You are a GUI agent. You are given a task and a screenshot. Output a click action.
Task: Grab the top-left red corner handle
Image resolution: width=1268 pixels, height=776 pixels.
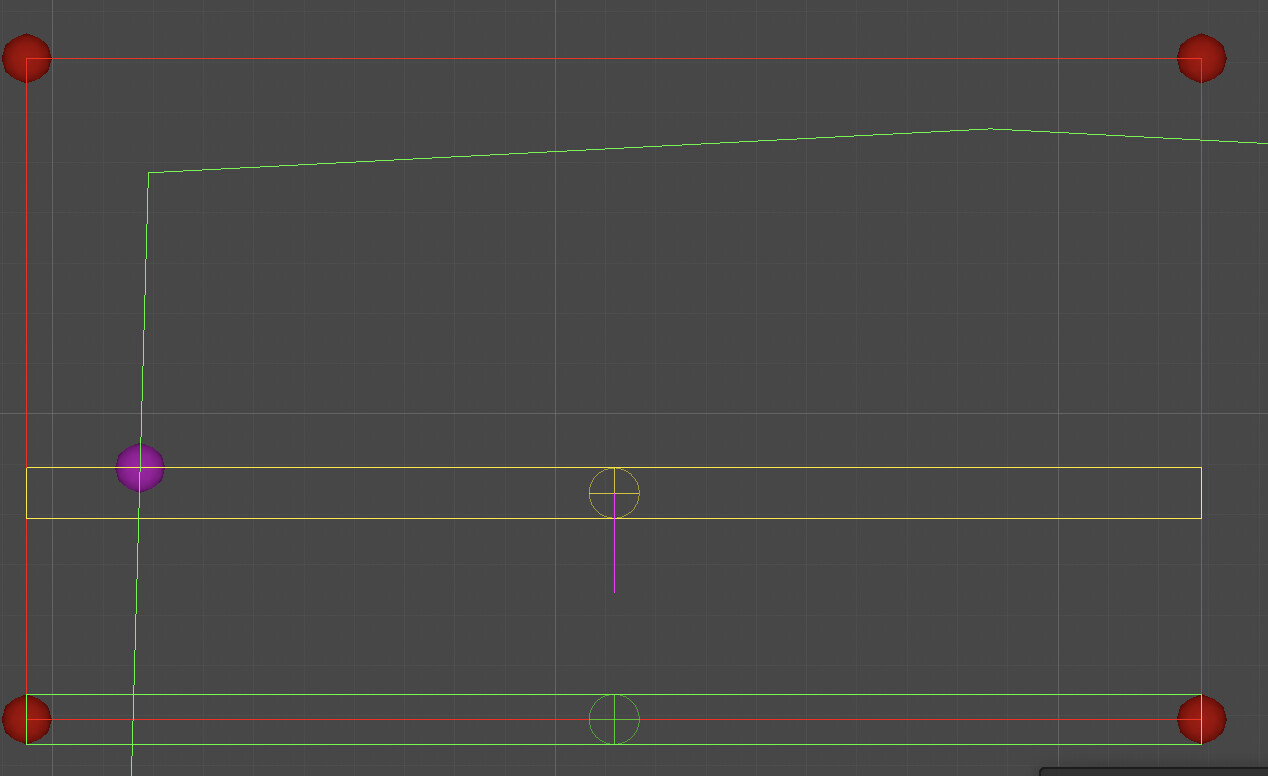click(x=27, y=58)
